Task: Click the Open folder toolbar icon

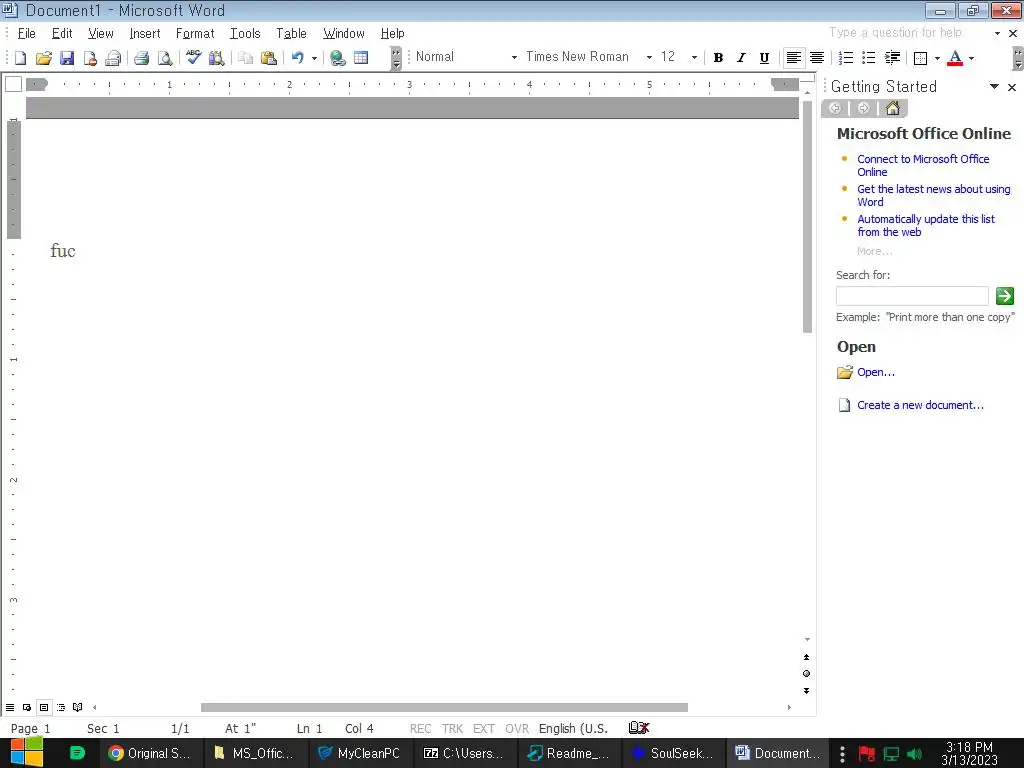Action: point(44,58)
